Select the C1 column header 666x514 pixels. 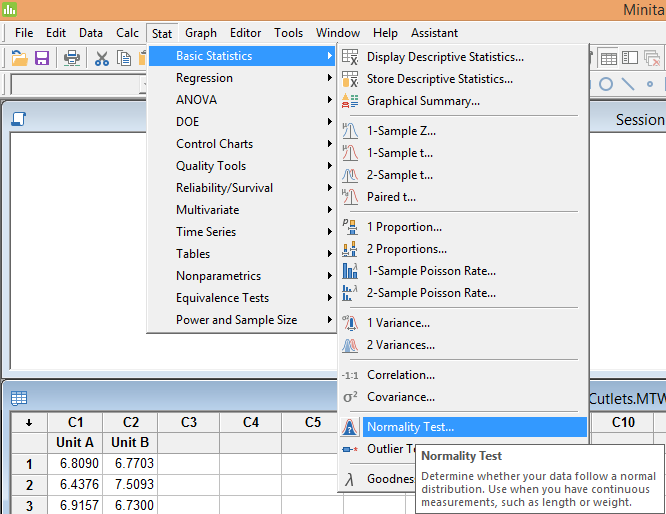pos(75,422)
